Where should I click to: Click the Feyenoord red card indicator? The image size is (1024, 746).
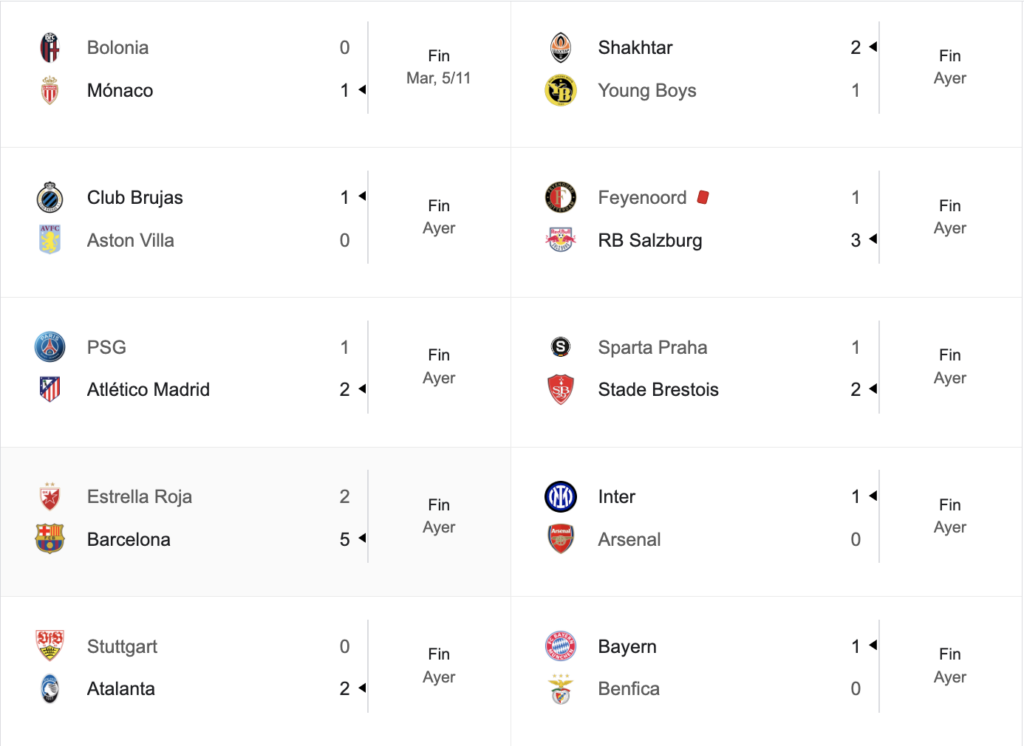point(703,197)
